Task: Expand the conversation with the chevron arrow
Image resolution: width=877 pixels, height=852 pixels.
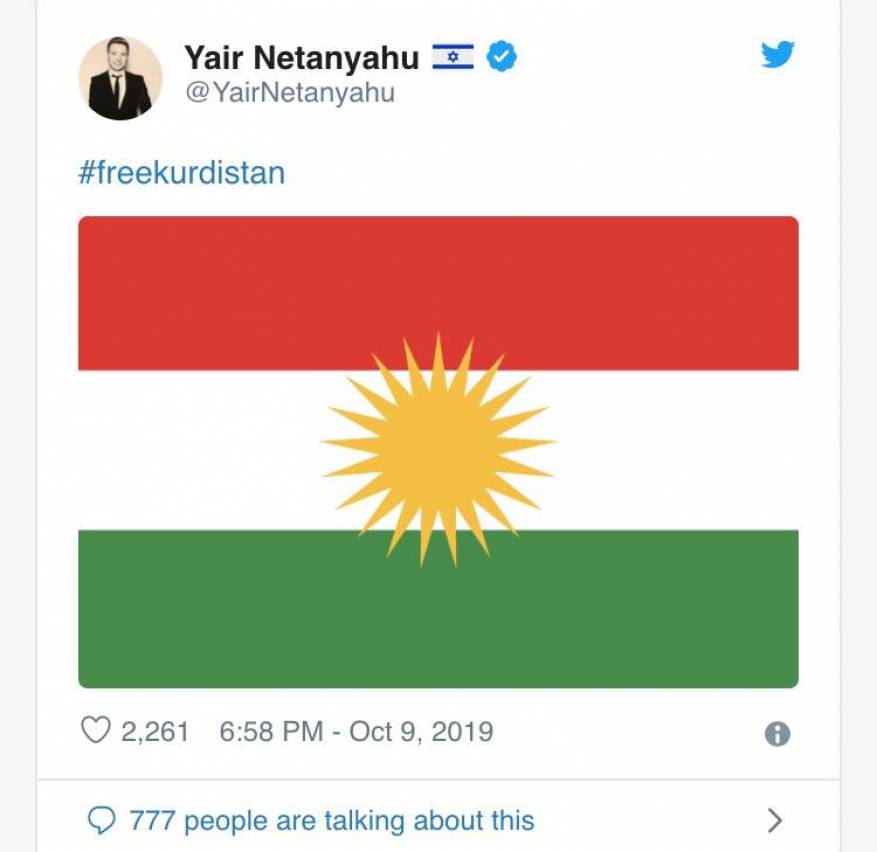Action: [772, 819]
